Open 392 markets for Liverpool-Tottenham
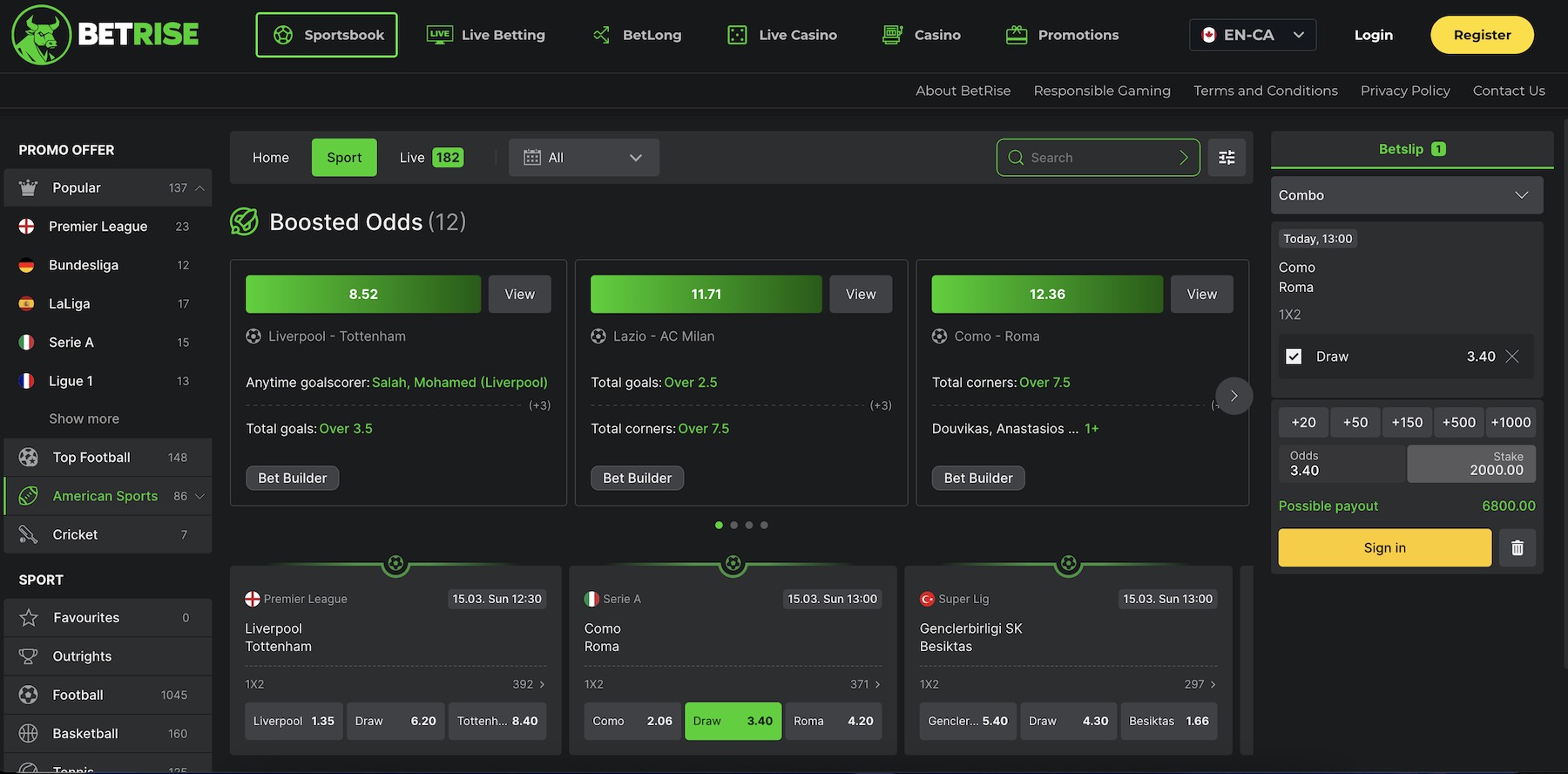 529,684
